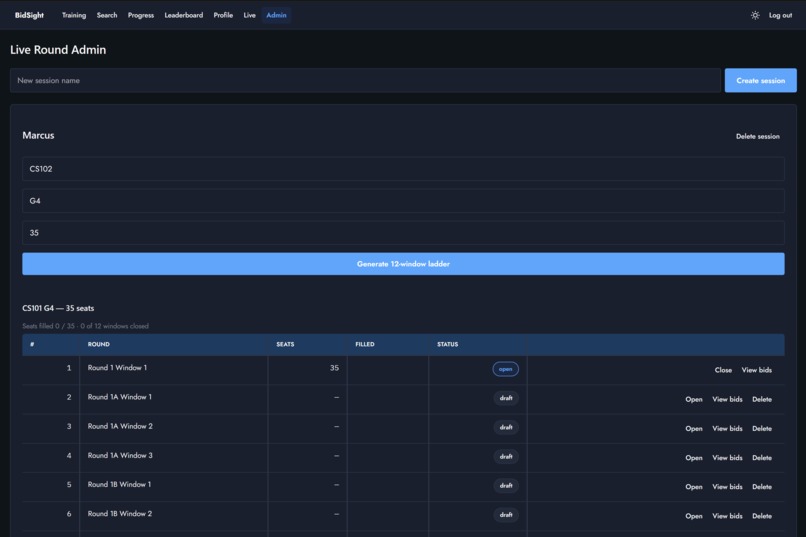
Task: Click the 'CS101 G4 — 35 seats' heading
Action: (58, 308)
